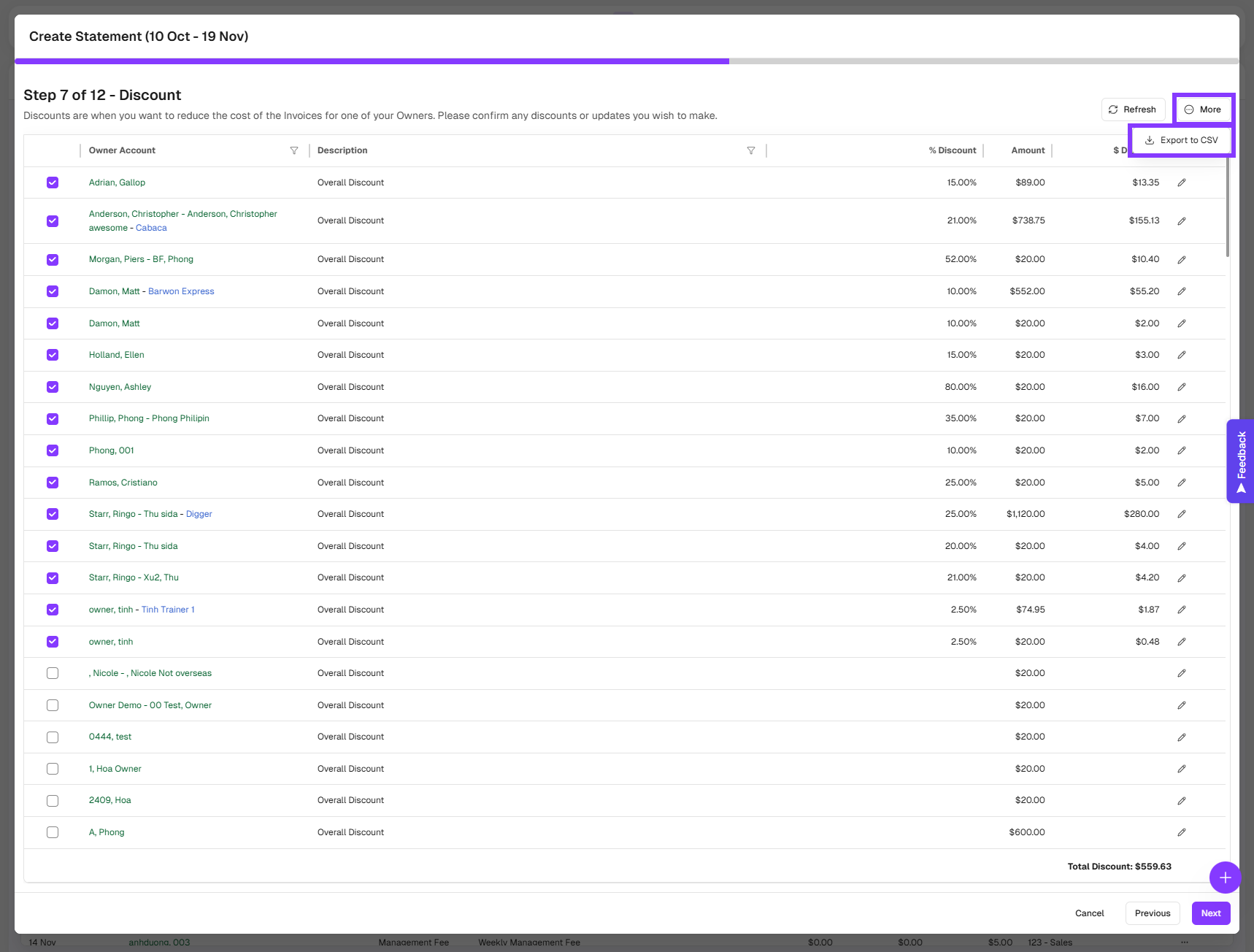Click the Refresh button
Screen dimensions: 1254x952
[x=1132, y=110]
